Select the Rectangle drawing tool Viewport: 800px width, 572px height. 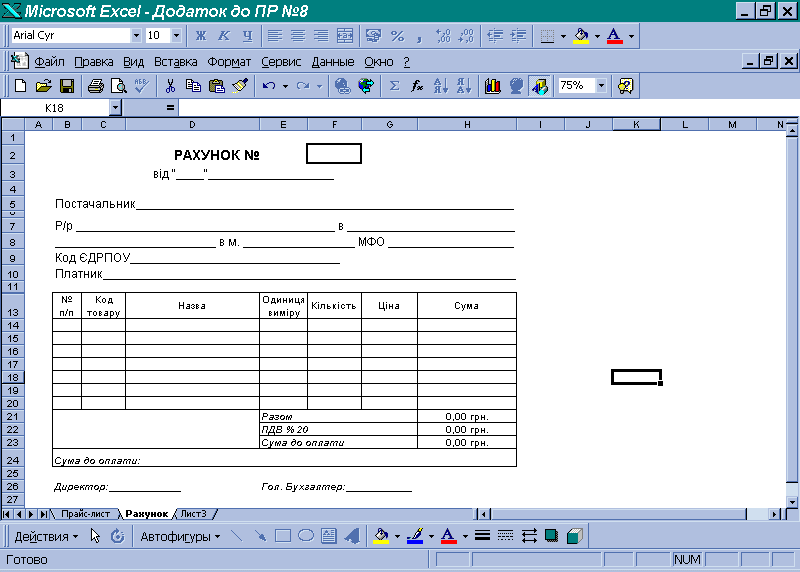point(283,536)
